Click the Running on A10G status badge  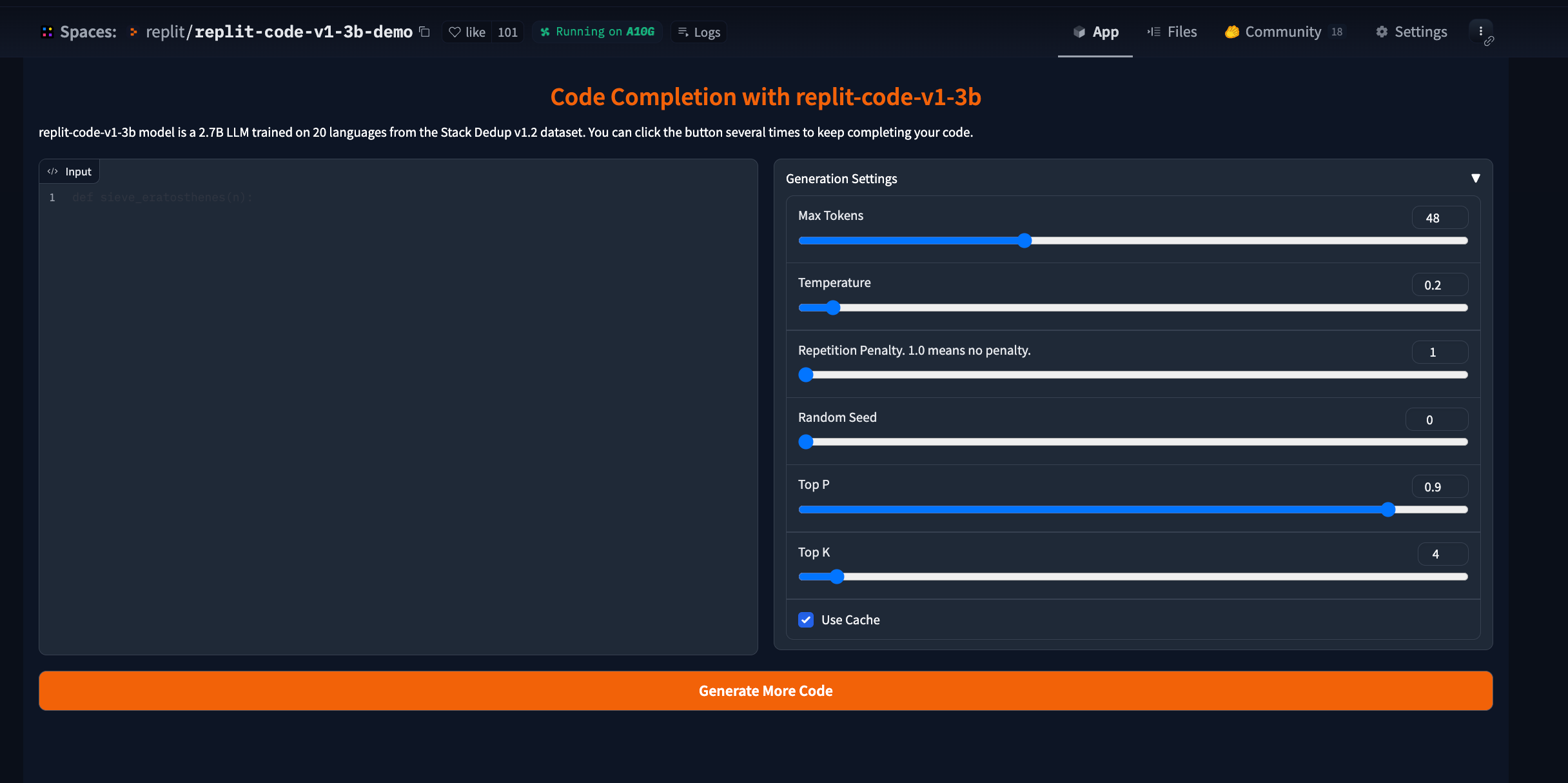point(598,32)
